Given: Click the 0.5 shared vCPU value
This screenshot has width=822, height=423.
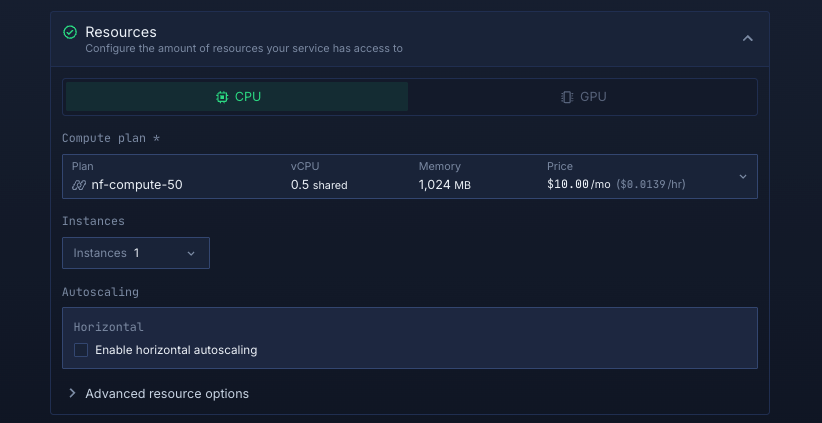Looking at the screenshot, I should click(x=319, y=185).
